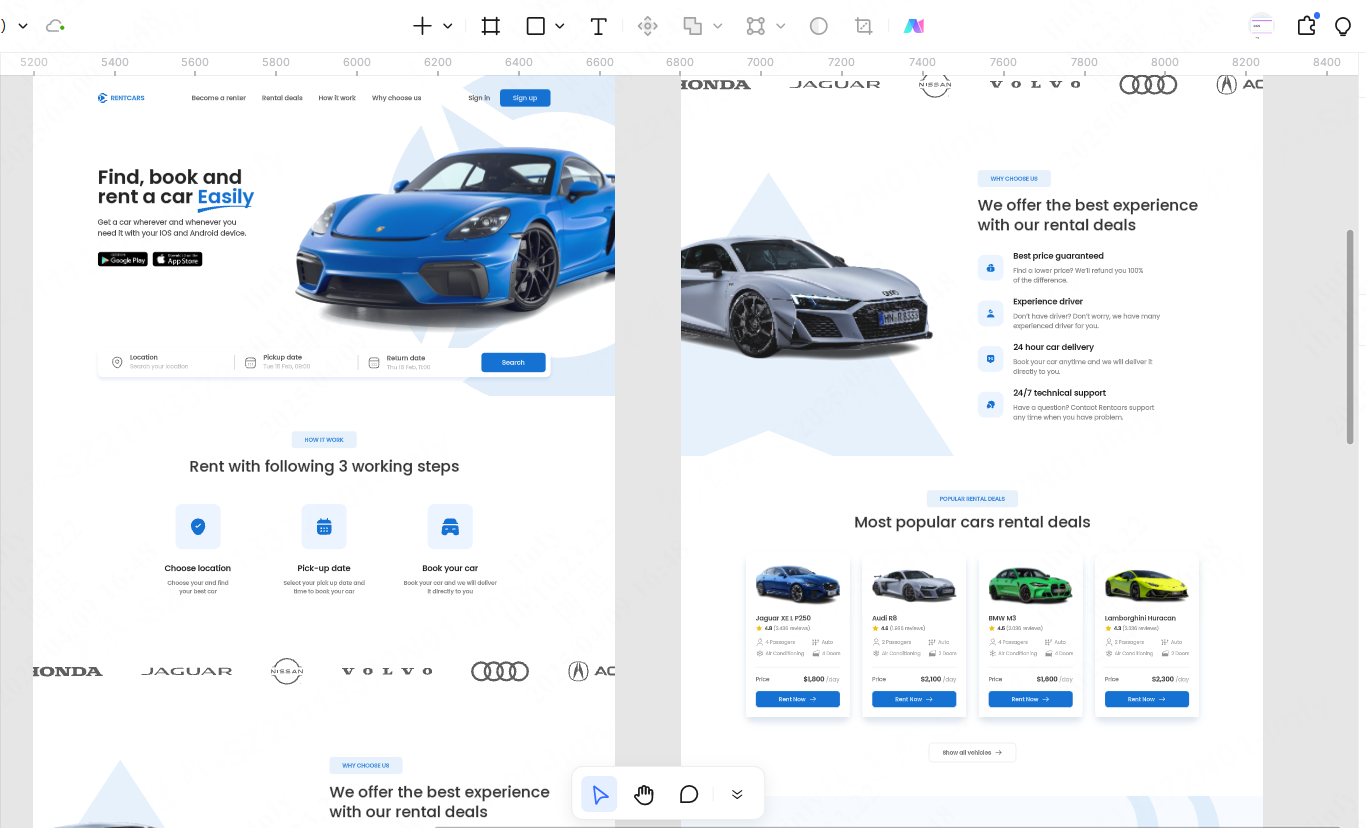This screenshot has width=1366, height=828.
Task: Click Rent Now on the BMW M3 card
Action: pos(1030,699)
